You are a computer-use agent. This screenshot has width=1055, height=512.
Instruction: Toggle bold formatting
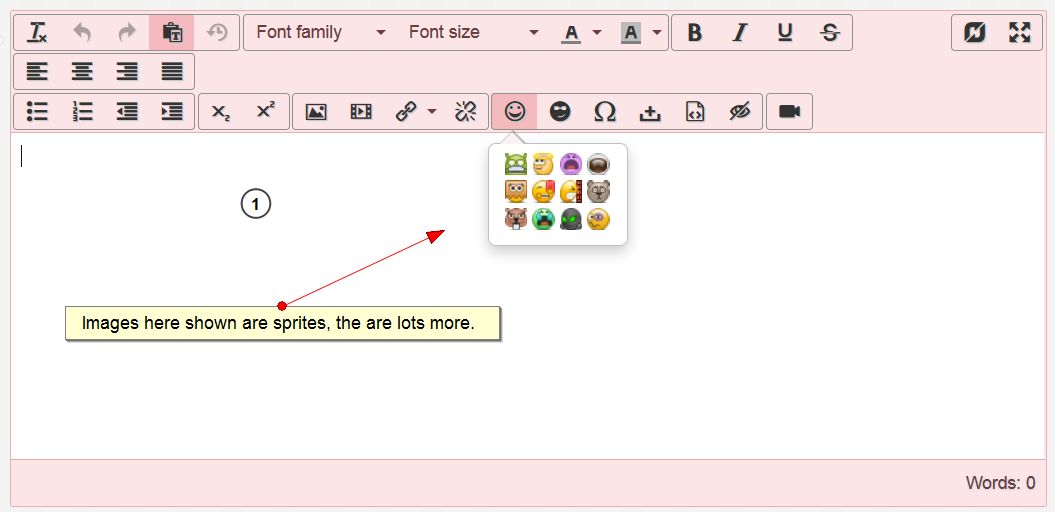[695, 33]
